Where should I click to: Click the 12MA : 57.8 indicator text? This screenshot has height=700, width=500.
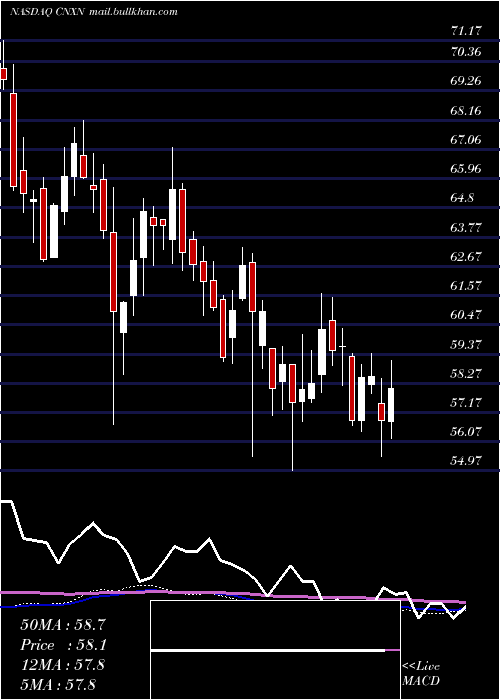62,665
